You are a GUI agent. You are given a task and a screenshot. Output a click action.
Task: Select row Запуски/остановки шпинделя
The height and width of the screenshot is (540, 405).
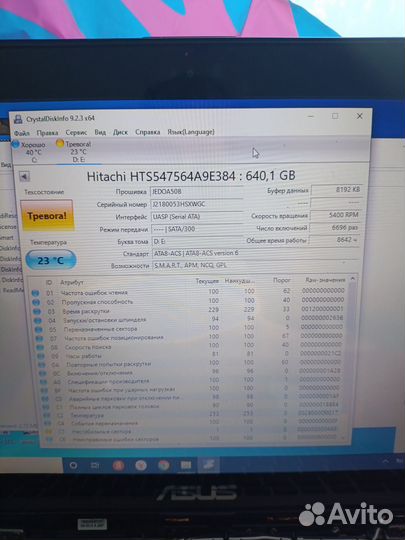tap(189, 319)
